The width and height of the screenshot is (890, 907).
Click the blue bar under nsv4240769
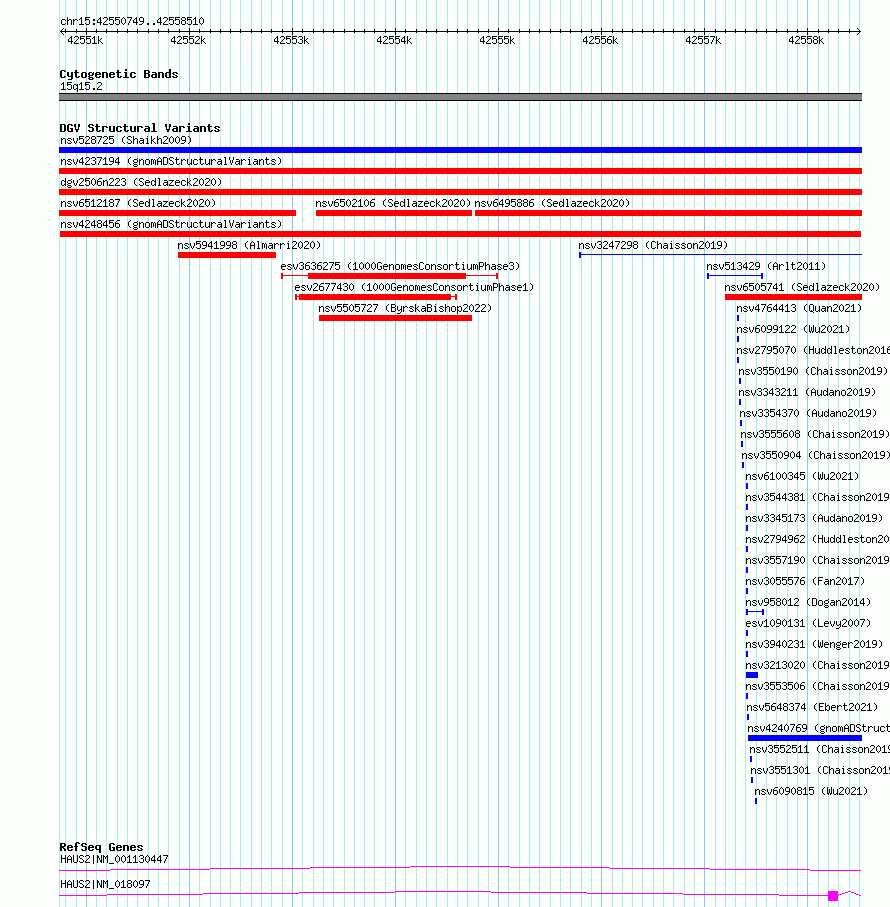[804, 738]
